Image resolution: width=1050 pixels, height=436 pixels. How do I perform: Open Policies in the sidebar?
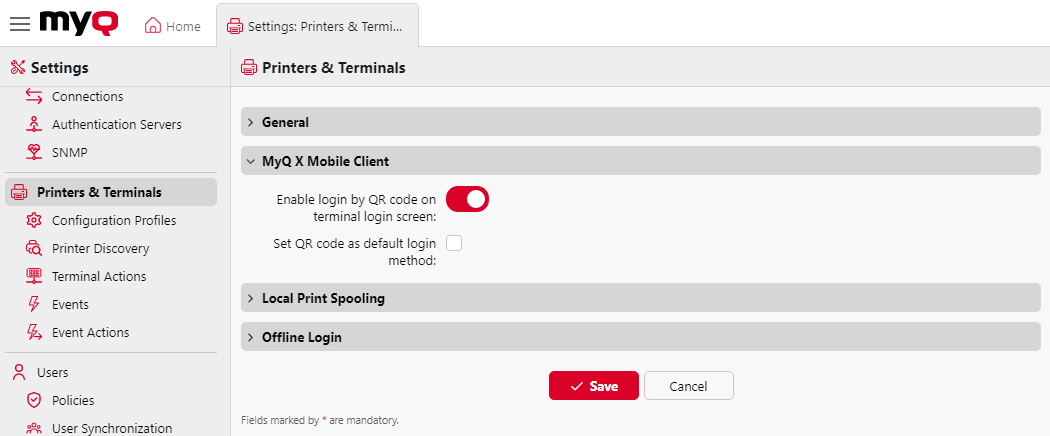(x=72, y=401)
